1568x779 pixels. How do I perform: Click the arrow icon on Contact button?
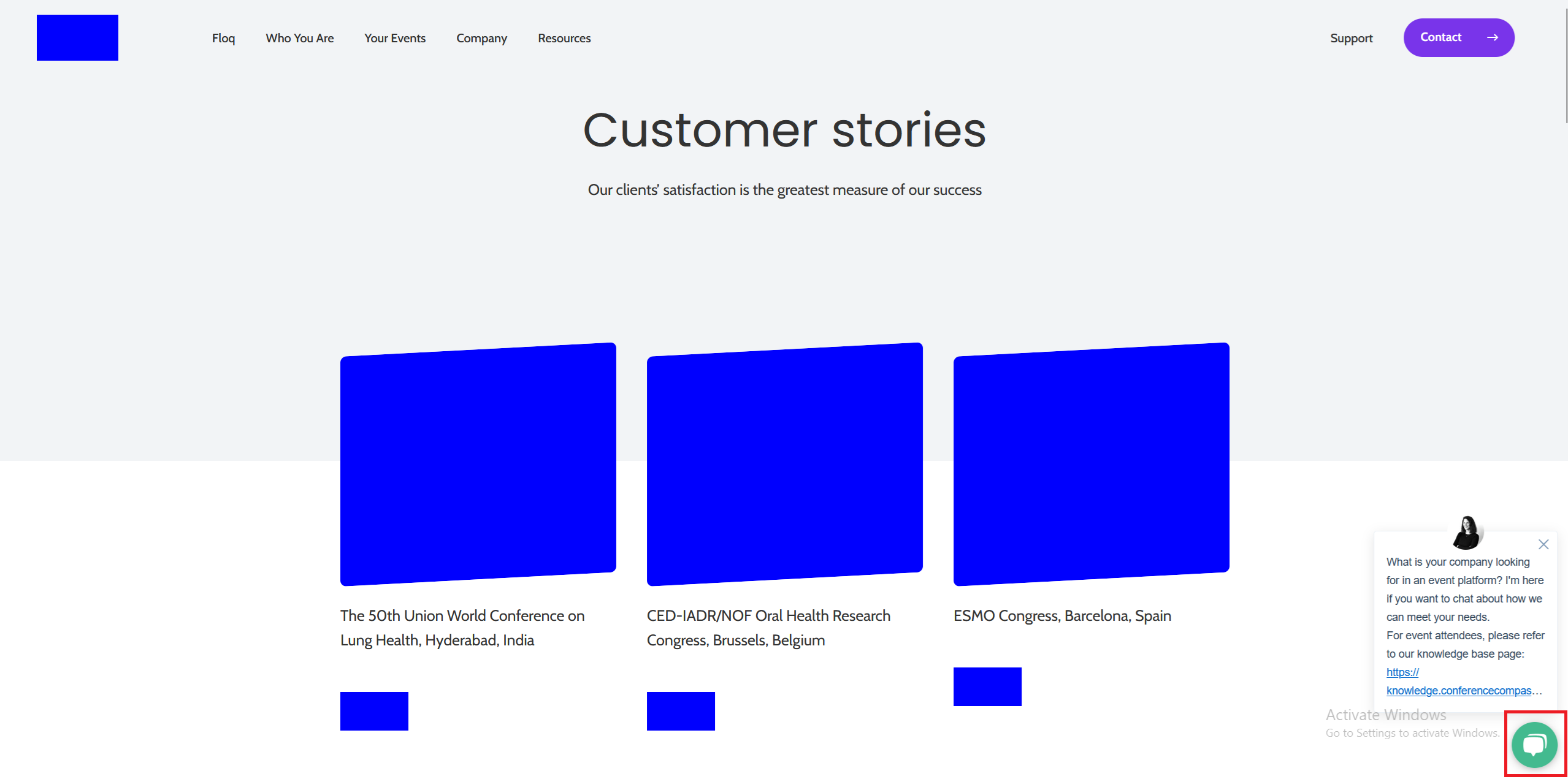click(x=1493, y=37)
